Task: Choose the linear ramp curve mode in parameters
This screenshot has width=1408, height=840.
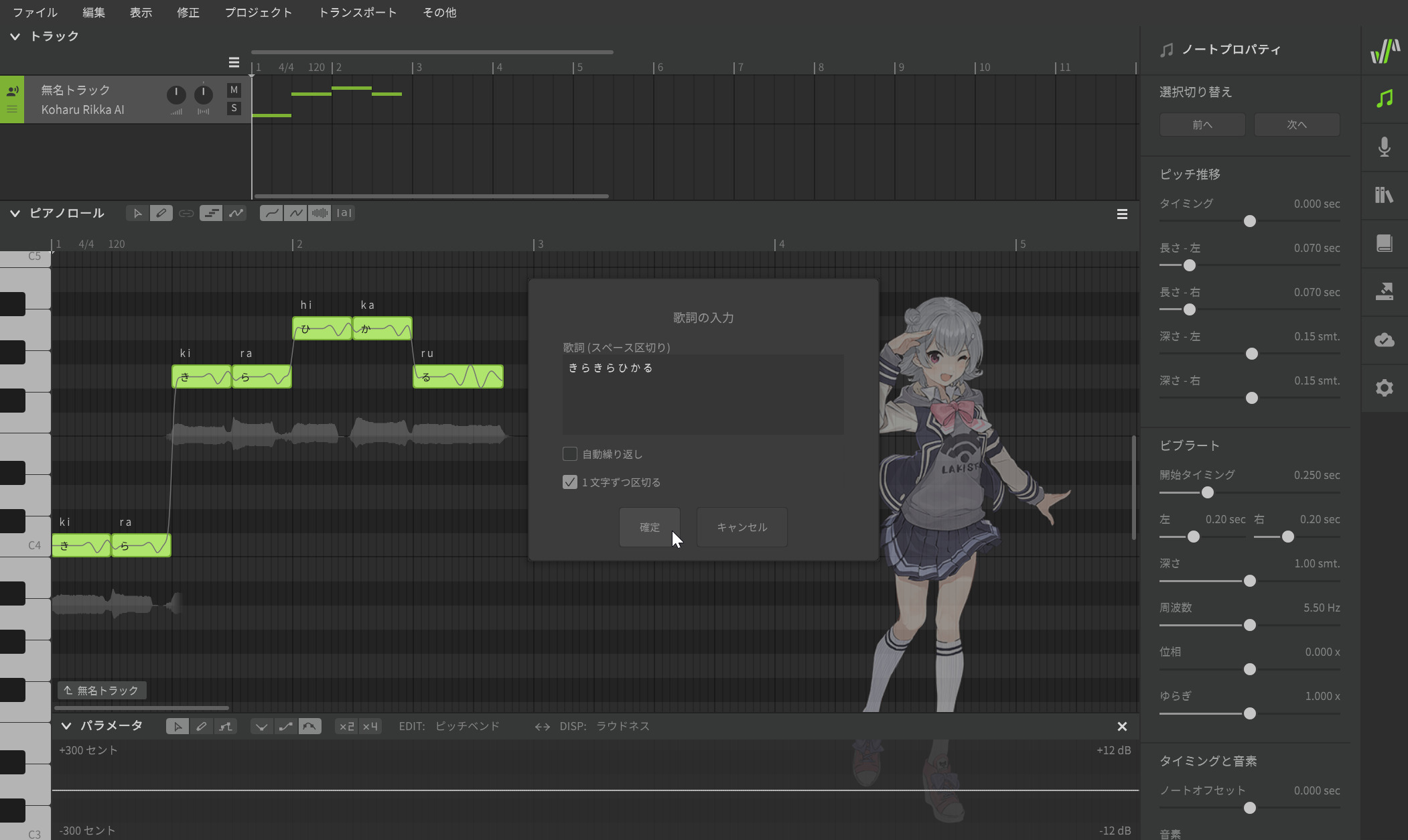Action: [x=285, y=727]
